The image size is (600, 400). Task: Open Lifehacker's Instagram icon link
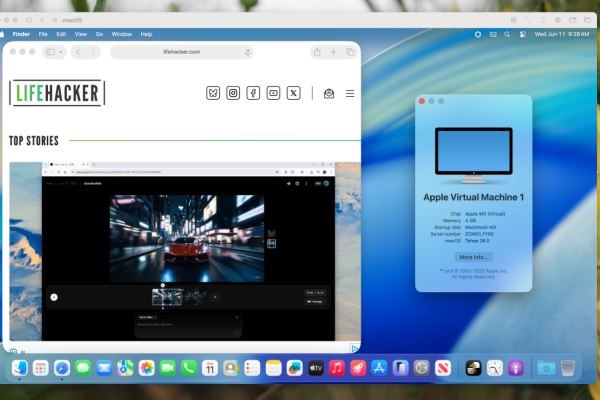click(233, 93)
